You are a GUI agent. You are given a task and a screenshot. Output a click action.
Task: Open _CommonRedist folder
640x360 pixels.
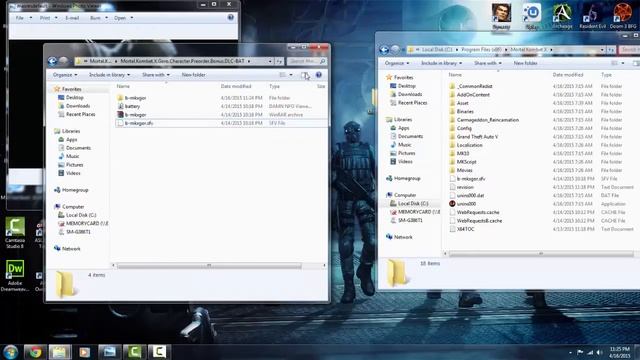click(474, 86)
